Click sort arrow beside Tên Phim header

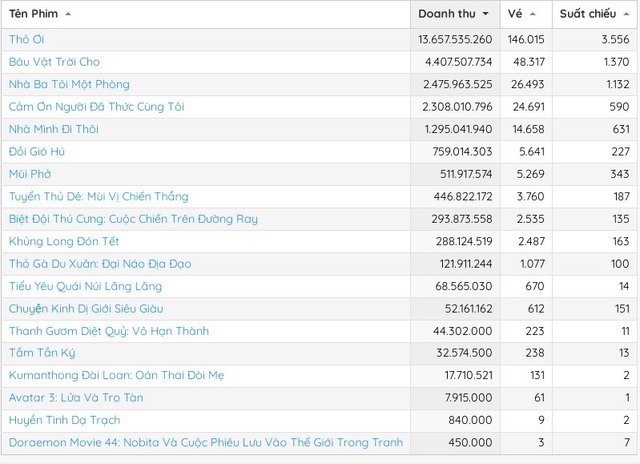68,15
